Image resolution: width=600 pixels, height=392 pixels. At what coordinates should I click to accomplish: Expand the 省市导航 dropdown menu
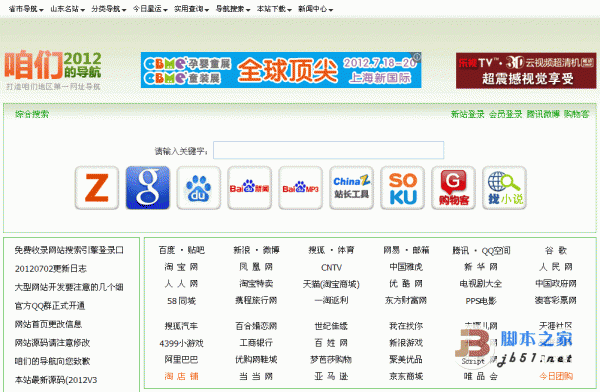click(x=26, y=9)
